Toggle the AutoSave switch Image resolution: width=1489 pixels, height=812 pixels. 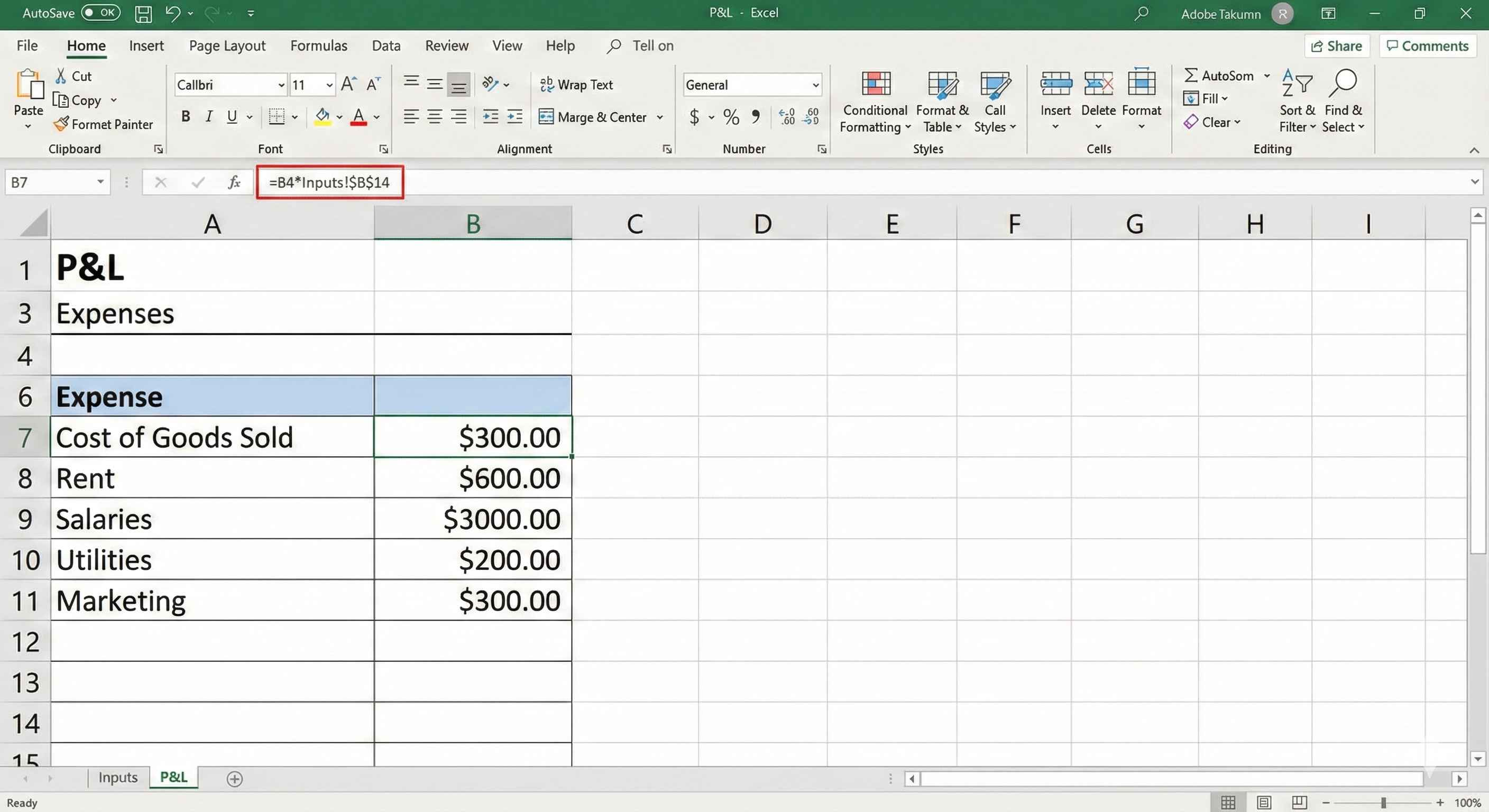tap(100, 13)
